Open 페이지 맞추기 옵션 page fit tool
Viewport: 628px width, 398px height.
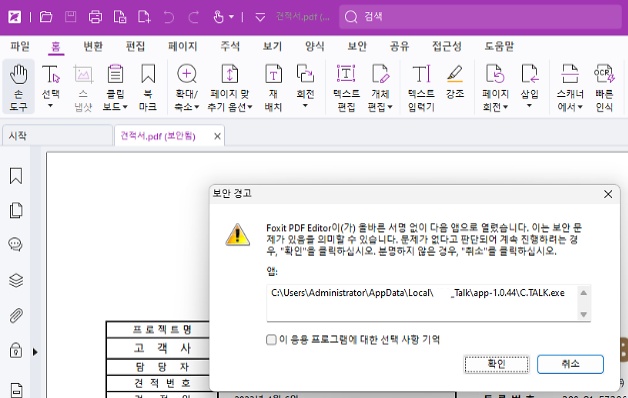coord(230,87)
